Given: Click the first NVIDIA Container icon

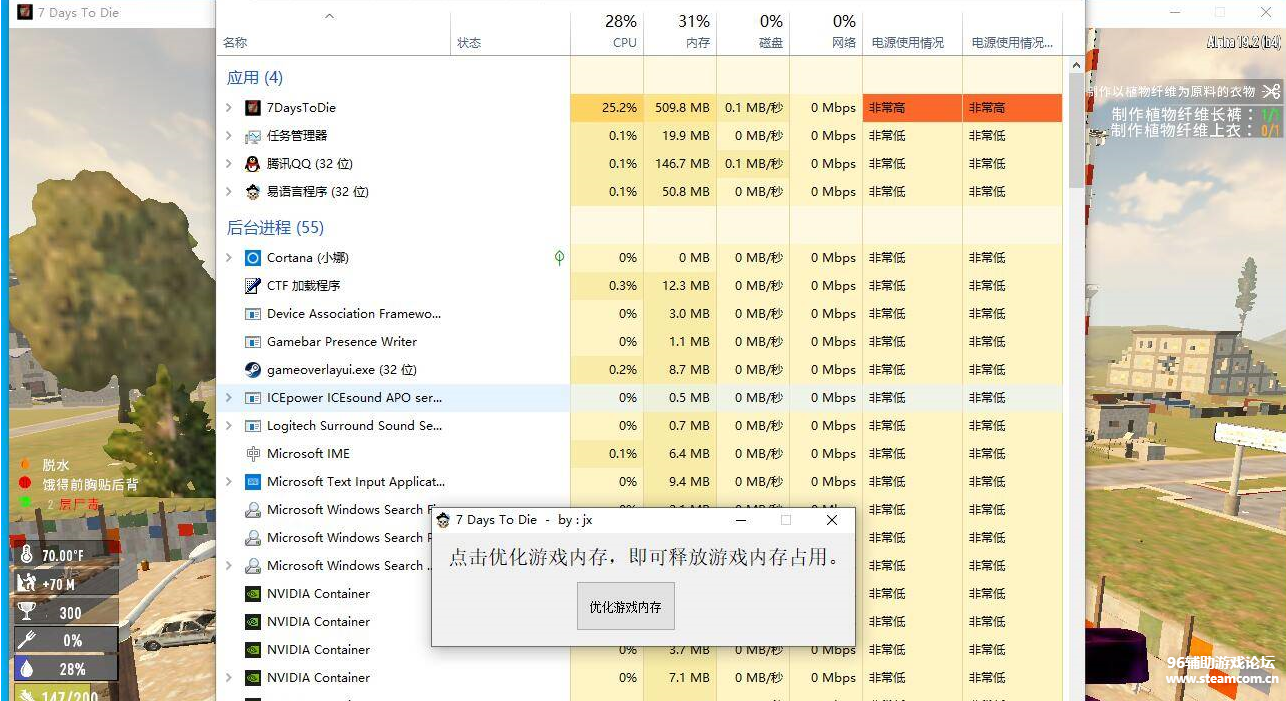Looking at the screenshot, I should [x=253, y=594].
